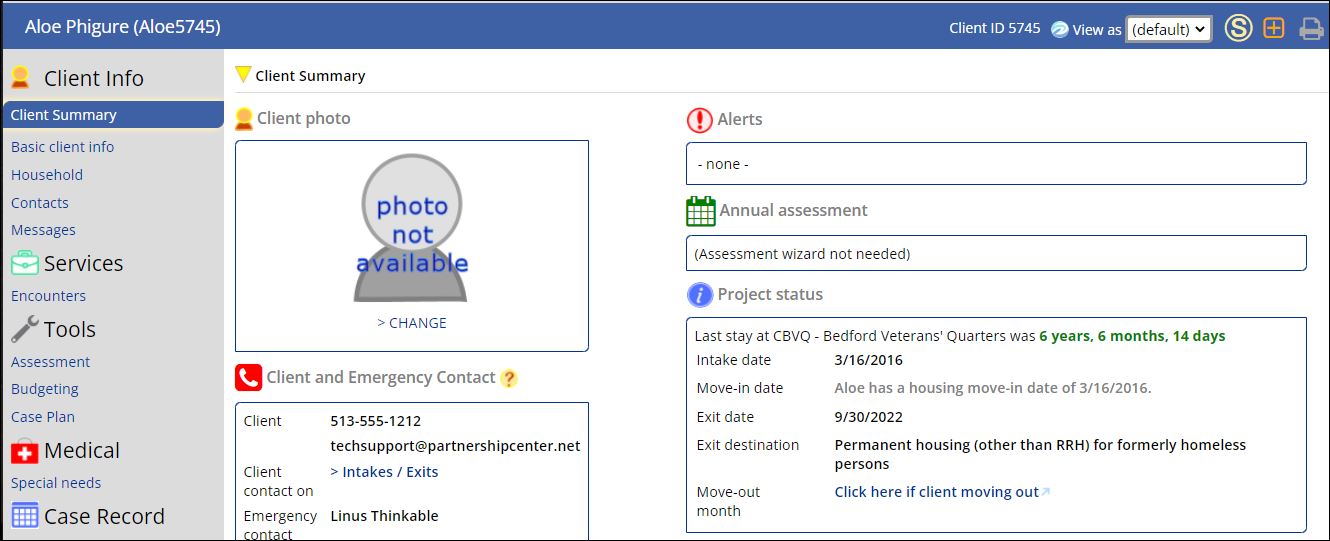Click the red phone contact icon
The height and width of the screenshot is (541, 1330).
tap(248, 377)
